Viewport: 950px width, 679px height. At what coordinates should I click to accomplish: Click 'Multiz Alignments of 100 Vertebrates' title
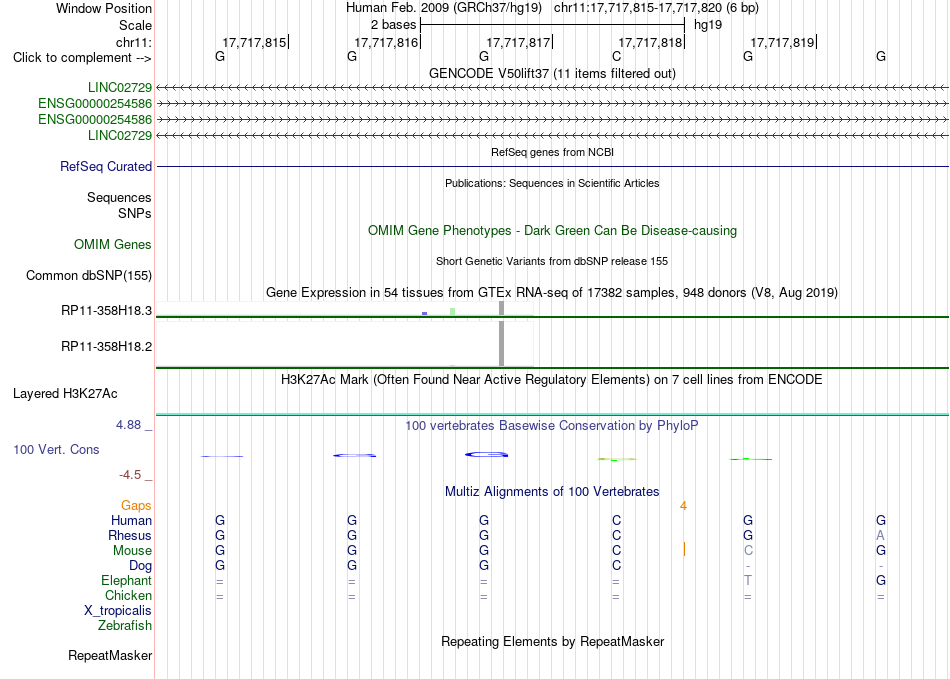[x=552, y=491]
